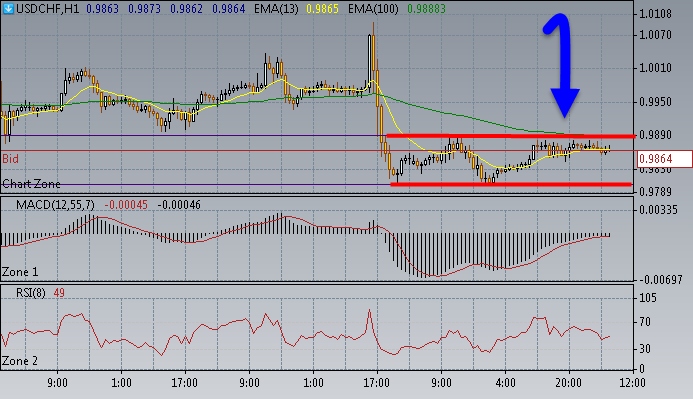Click the MACD(12,55,7) indicator label
The width and height of the screenshot is (693, 399).
tap(55, 205)
